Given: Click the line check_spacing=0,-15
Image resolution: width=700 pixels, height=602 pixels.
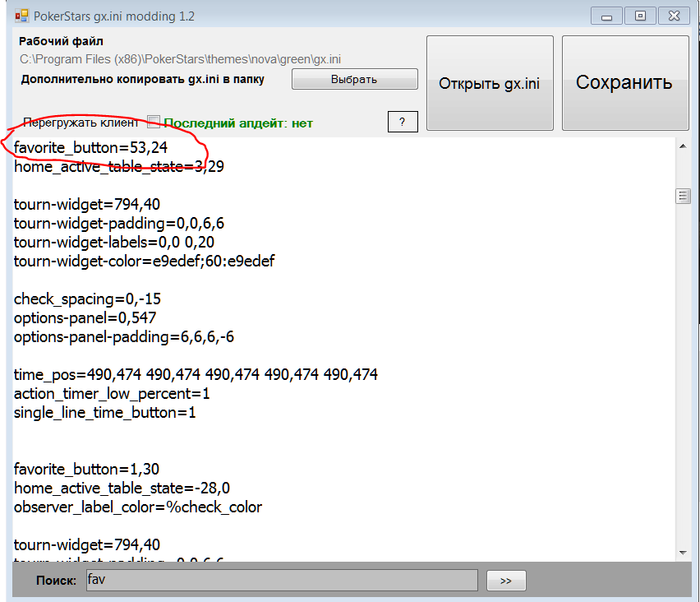Looking at the screenshot, I should click(87, 299).
